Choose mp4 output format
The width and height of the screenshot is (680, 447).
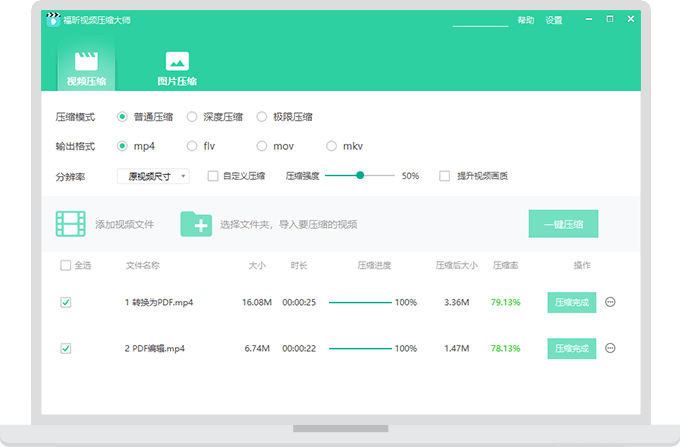[122, 146]
